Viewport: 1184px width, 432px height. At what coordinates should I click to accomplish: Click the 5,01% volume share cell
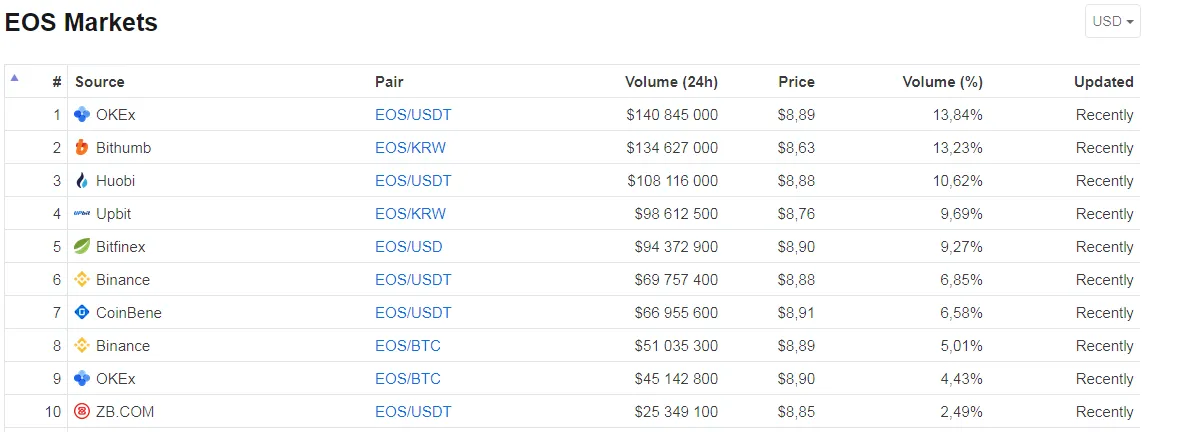[962, 345]
